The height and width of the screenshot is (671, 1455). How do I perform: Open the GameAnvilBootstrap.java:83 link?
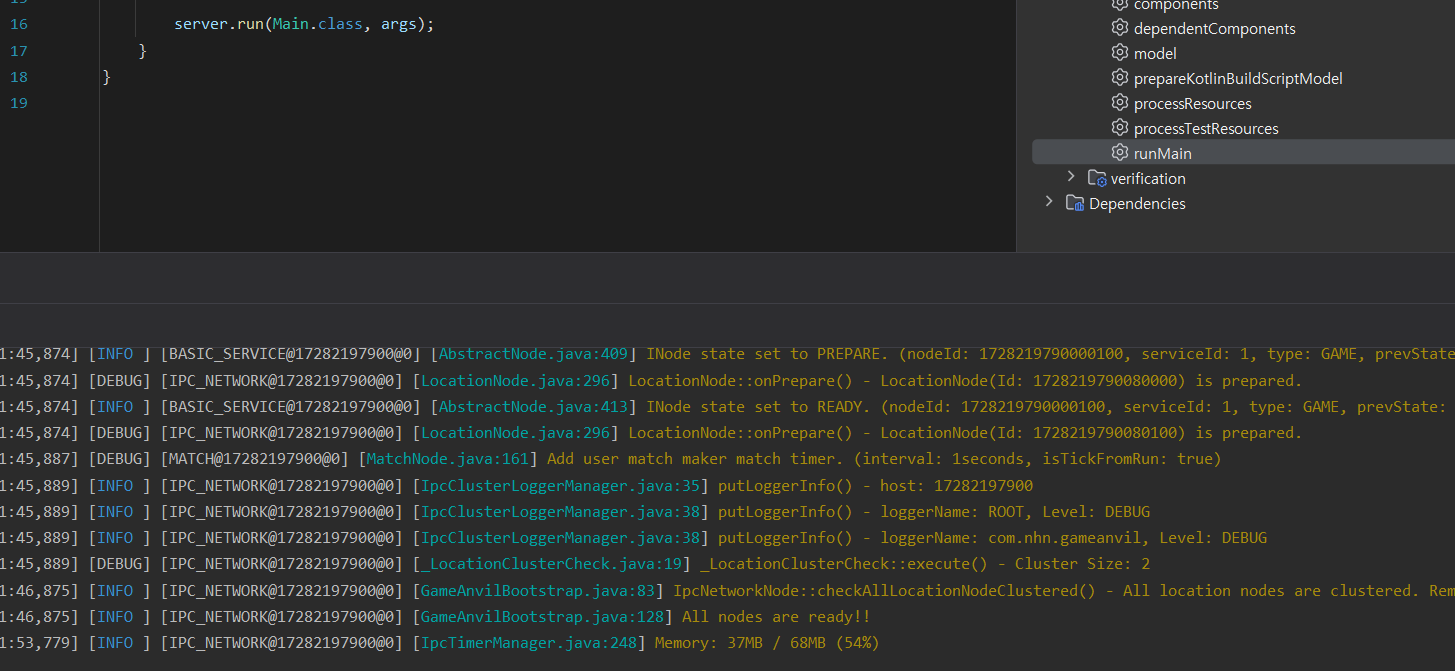click(x=538, y=591)
